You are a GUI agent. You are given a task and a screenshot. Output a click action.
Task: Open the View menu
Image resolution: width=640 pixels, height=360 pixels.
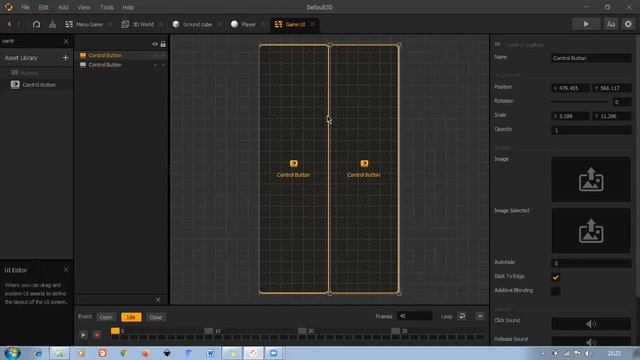point(84,7)
